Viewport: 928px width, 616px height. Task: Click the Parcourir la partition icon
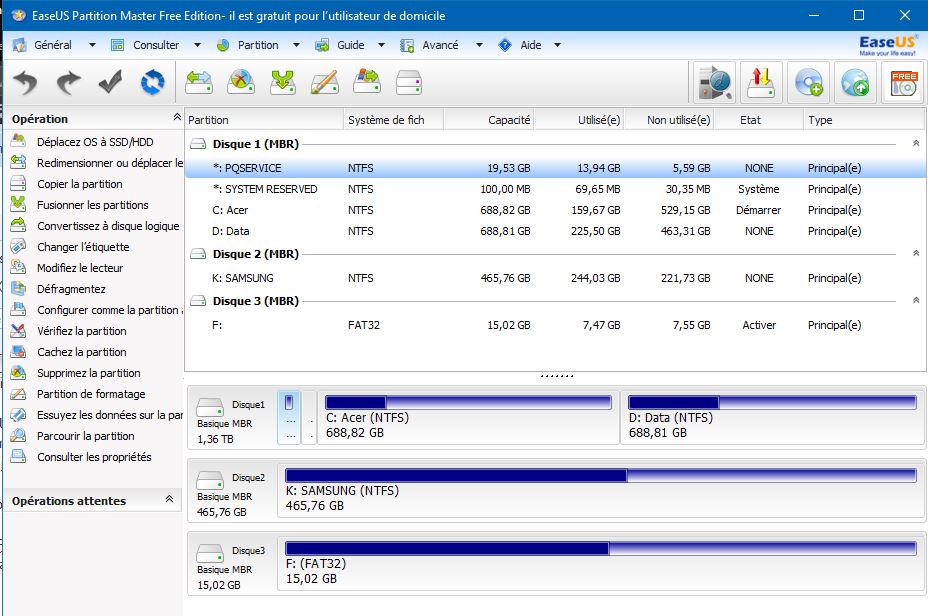pos(18,436)
